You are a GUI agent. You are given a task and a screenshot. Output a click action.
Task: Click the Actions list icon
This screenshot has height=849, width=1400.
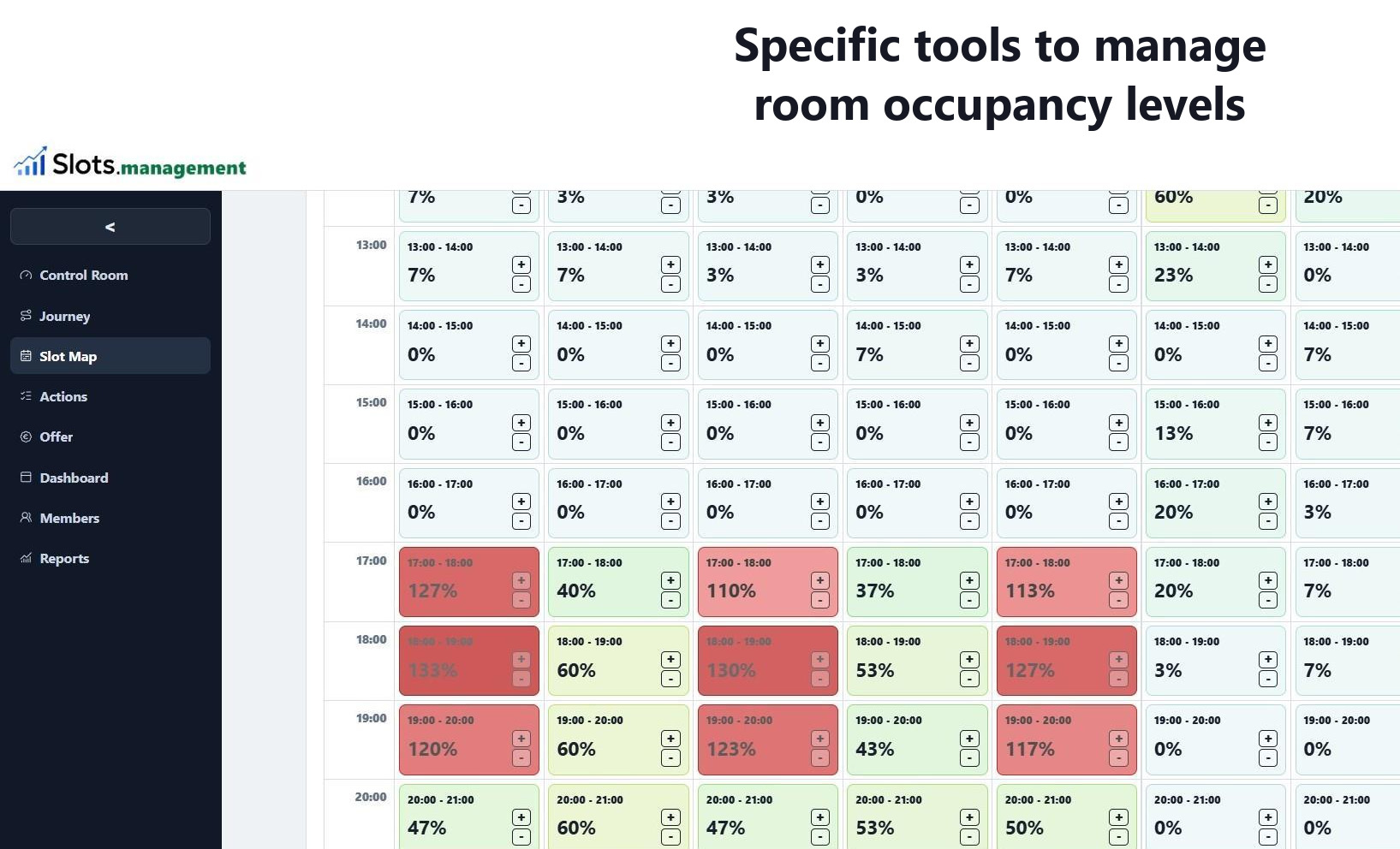[x=26, y=396]
